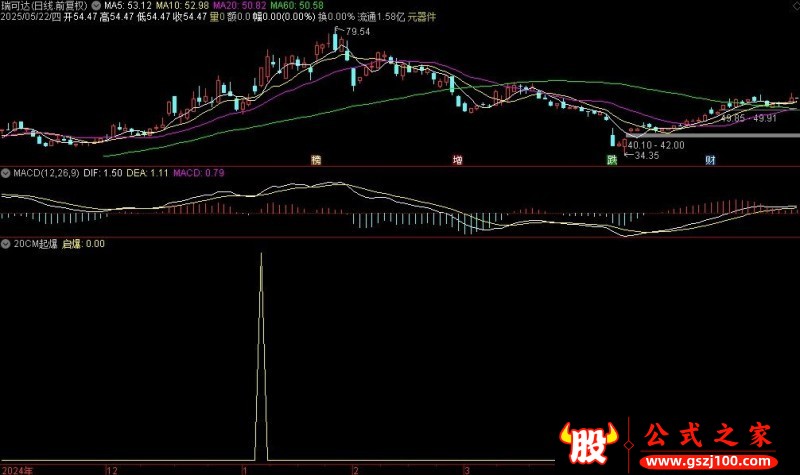Open dropdown beside 瑞可达 chart title
The width and height of the screenshot is (800, 475).
click(x=96, y=6)
